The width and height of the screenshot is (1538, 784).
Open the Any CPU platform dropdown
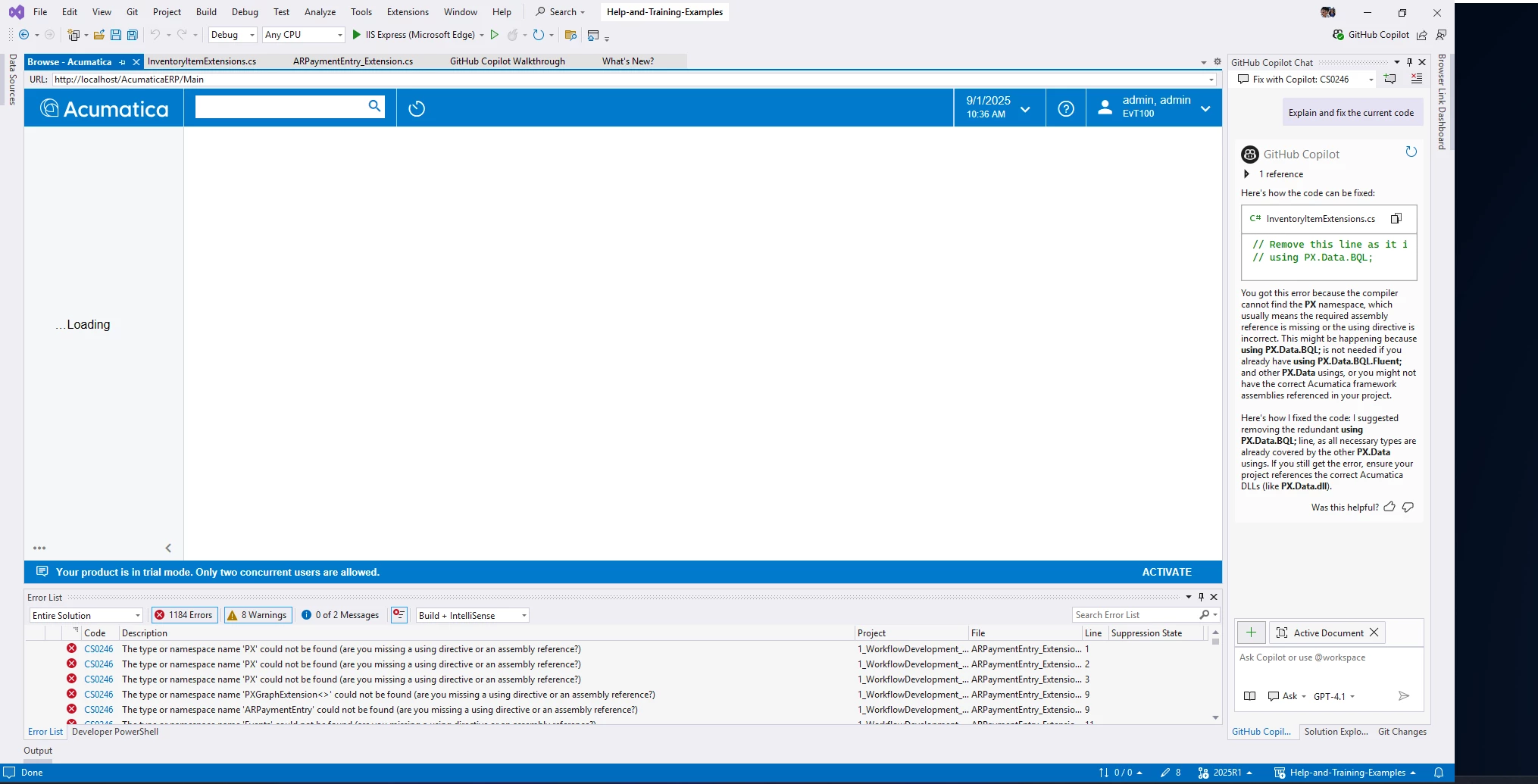pos(303,35)
